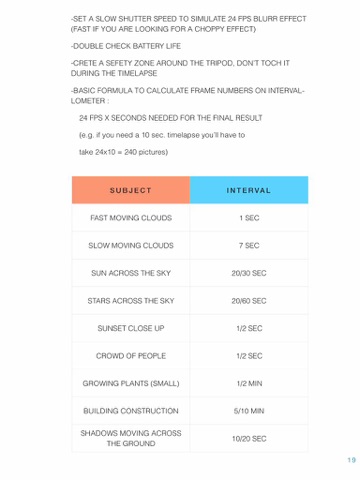
Task: Select SHADOWS MOVING ACROSS THE GROUND cell
Action: click(131, 438)
